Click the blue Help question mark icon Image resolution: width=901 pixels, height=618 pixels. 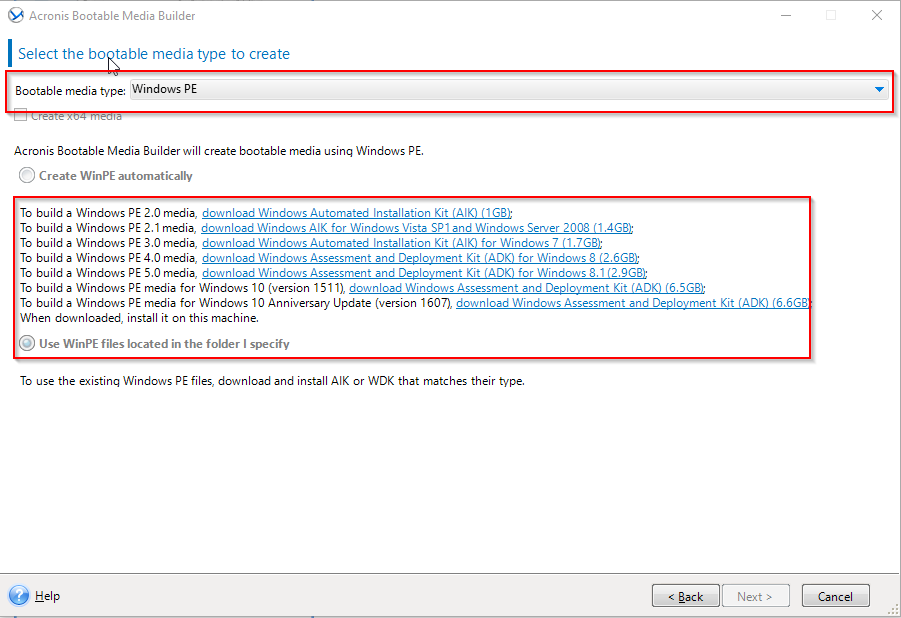click(x=18, y=596)
